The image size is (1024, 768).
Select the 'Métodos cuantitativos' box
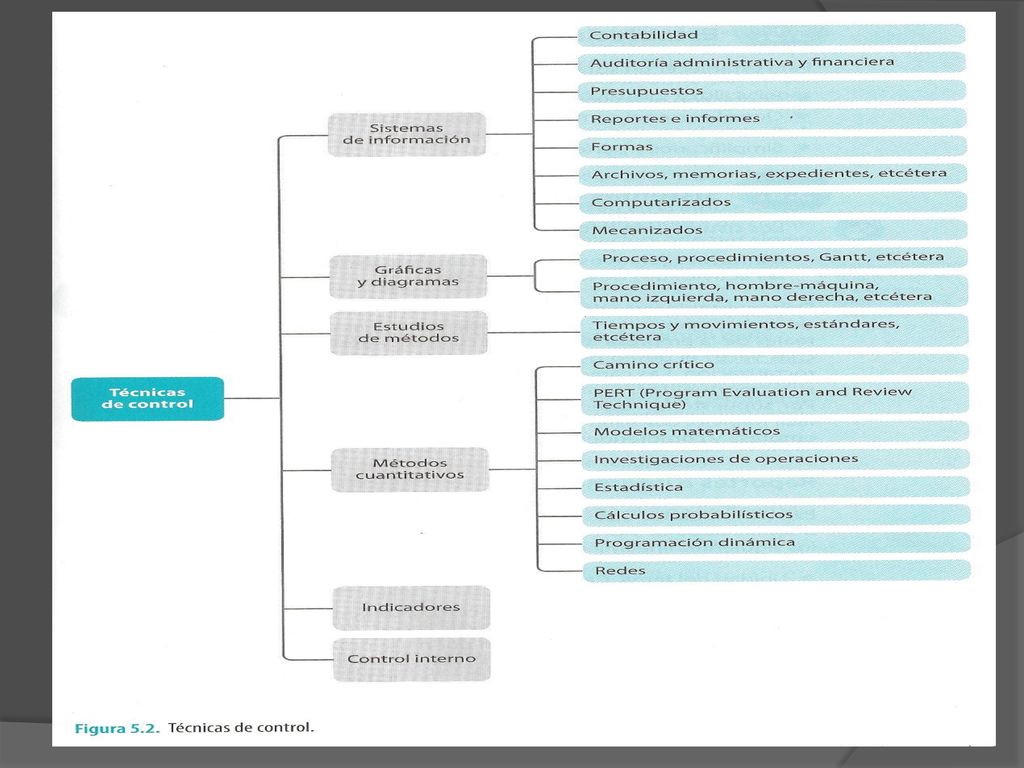click(x=409, y=469)
